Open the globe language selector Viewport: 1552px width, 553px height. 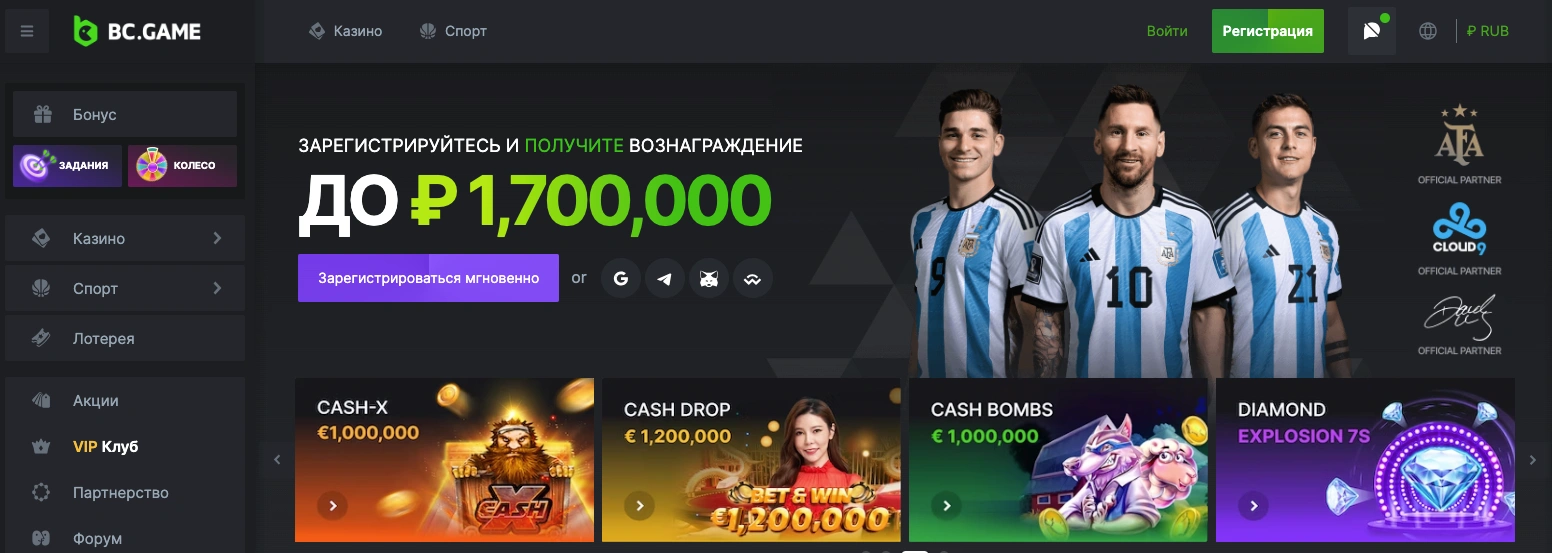pos(1428,31)
